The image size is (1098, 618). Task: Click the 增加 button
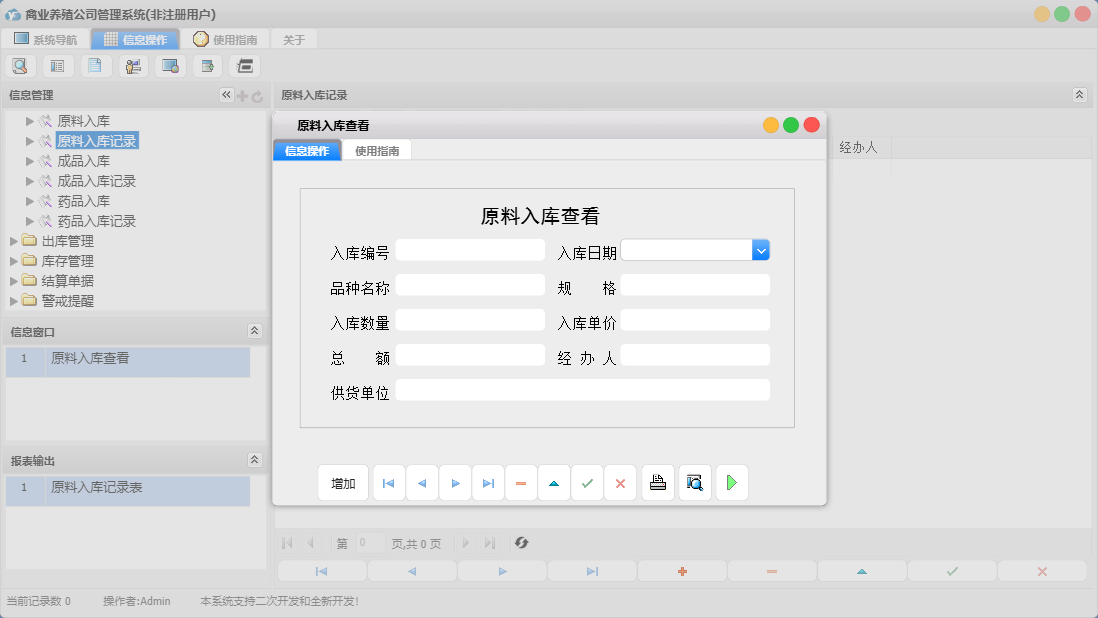pos(343,482)
